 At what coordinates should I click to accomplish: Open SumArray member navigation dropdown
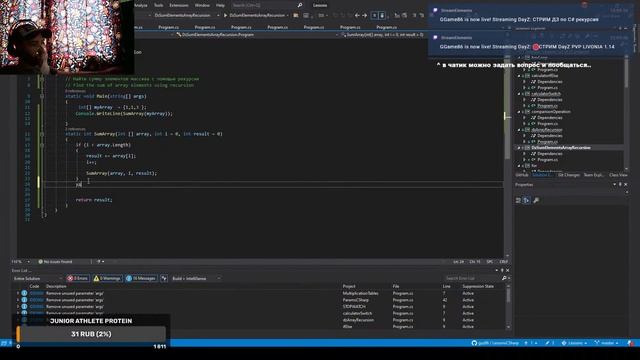coord(383,35)
